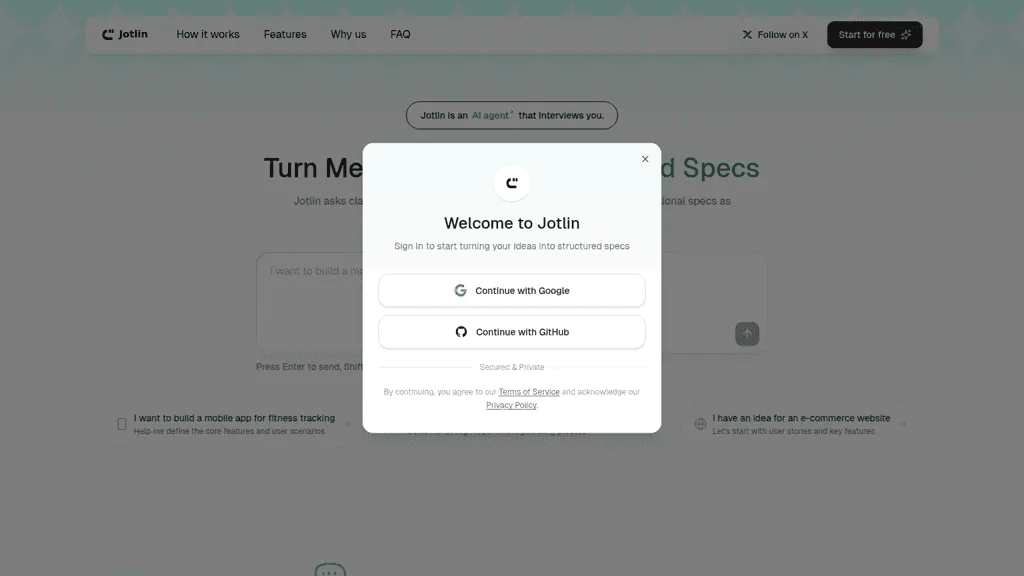Click the GitHub octocat icon
The image size is (1024, 576).
[461, 332]
